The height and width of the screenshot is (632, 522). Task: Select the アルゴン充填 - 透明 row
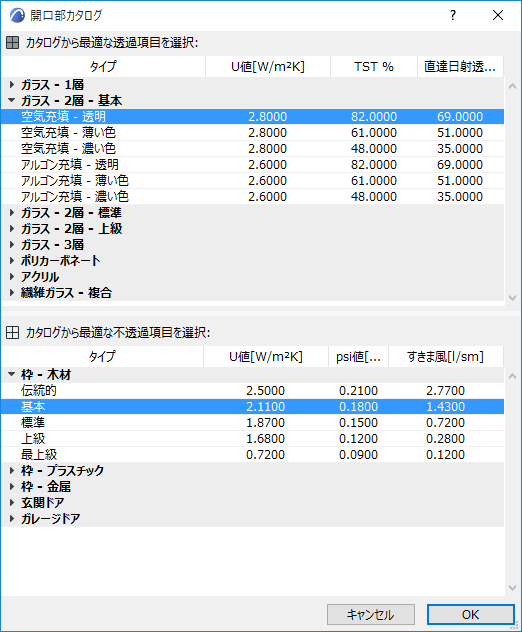(252, 164)
